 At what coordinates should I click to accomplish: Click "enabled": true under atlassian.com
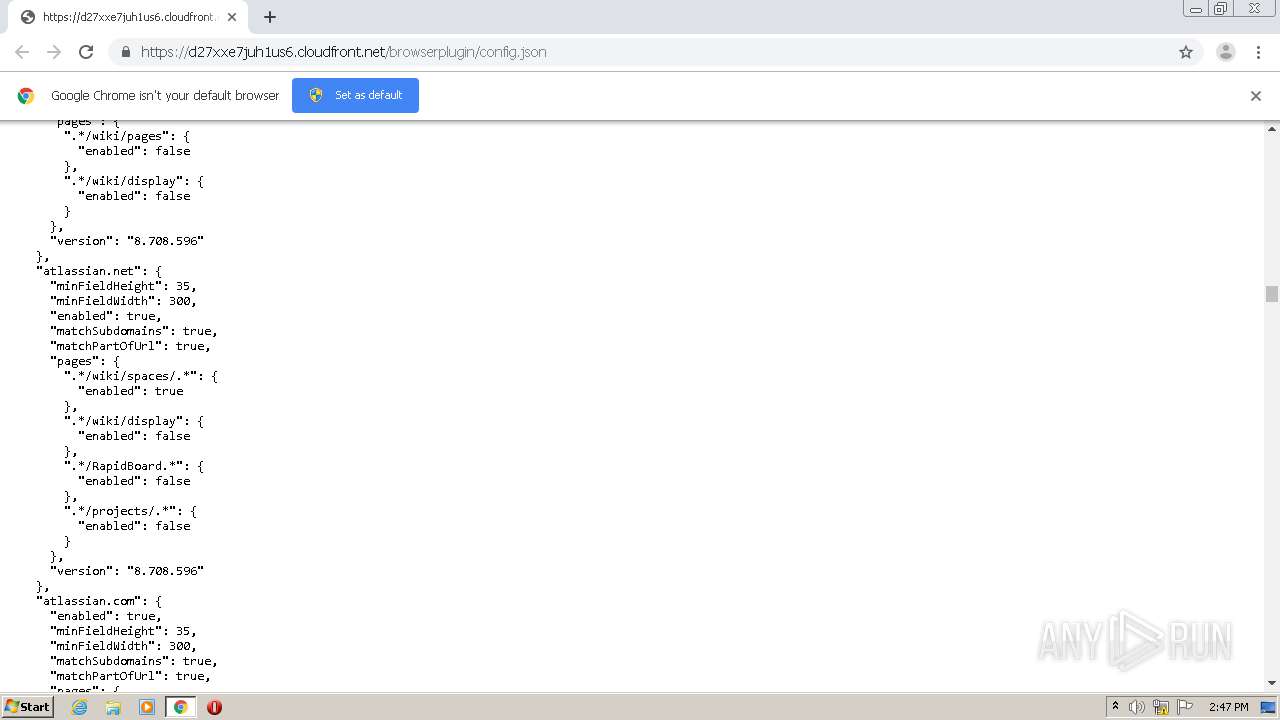click(106, 616)
